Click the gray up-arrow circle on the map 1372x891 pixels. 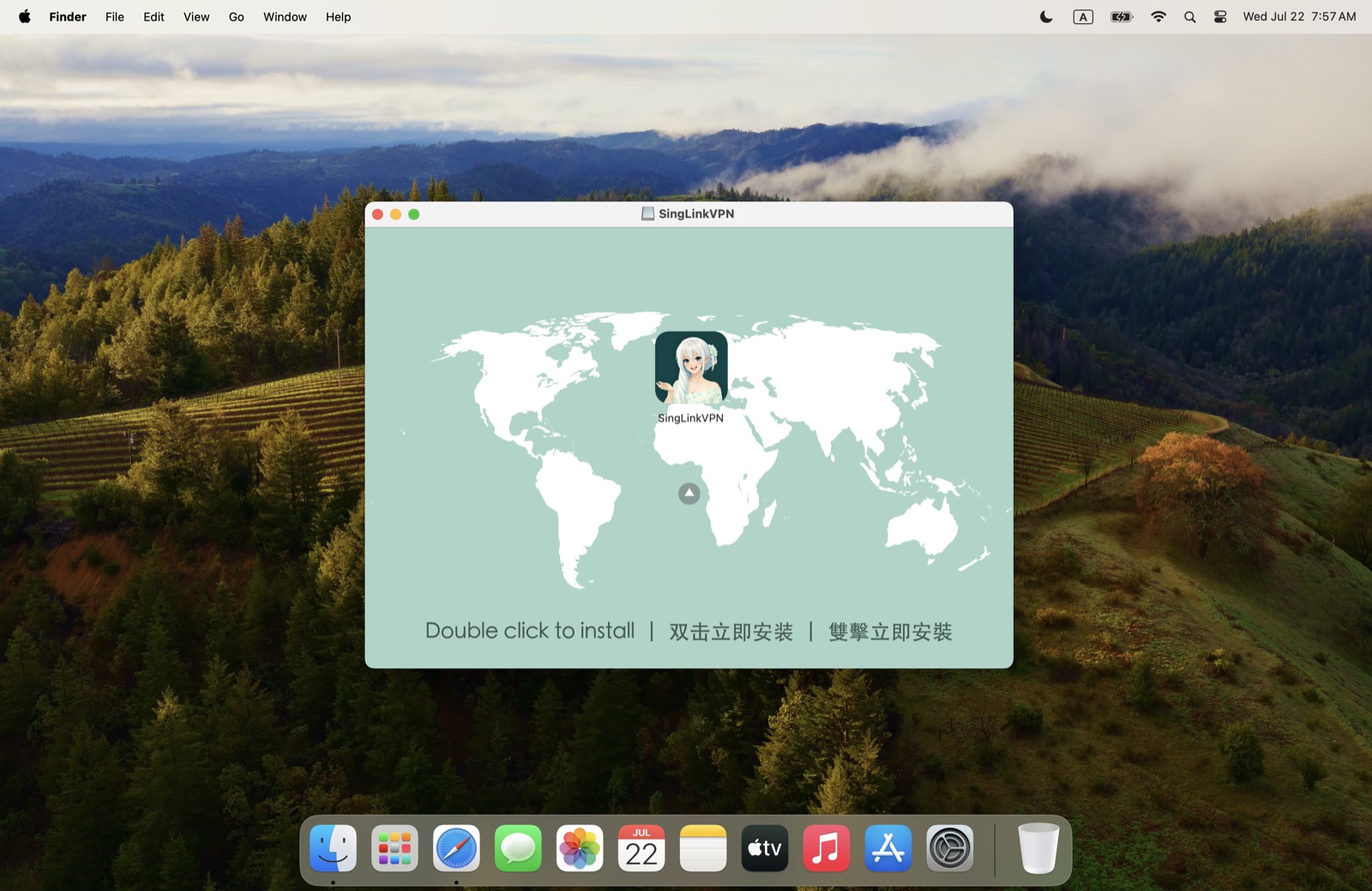pos(689,493)
